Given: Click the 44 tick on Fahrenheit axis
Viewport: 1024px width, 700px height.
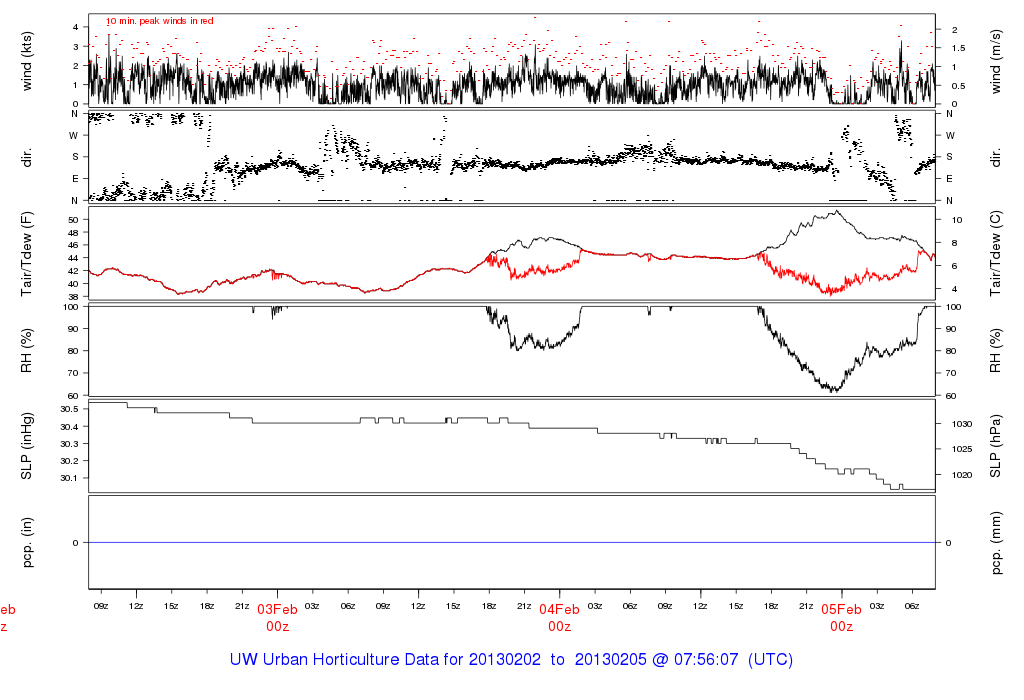Looking at the screenshot, I should 73,259.
